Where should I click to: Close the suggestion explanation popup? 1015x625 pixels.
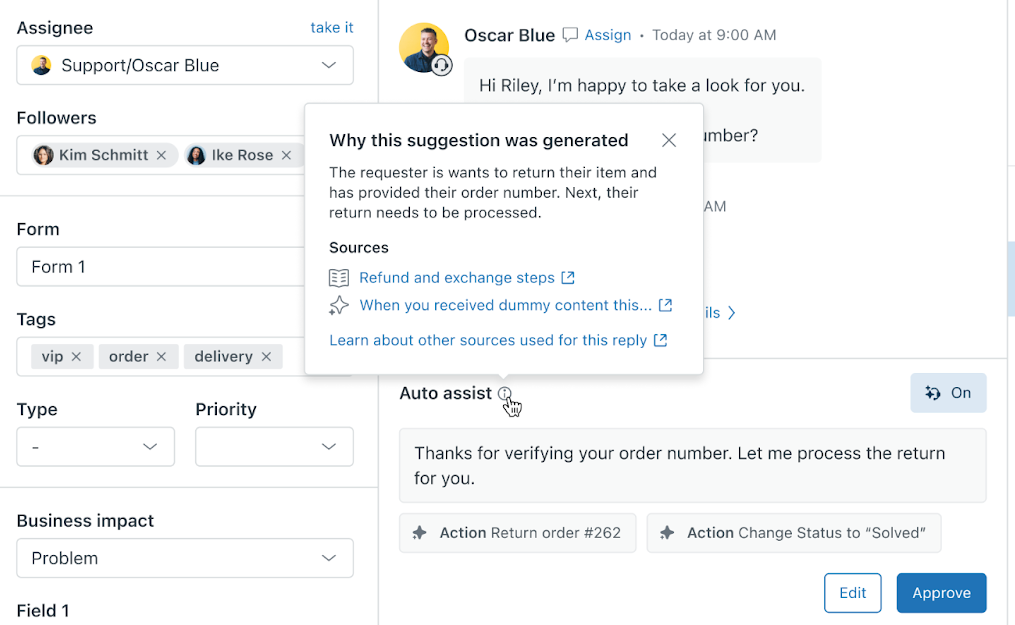(x=669, y=141)
